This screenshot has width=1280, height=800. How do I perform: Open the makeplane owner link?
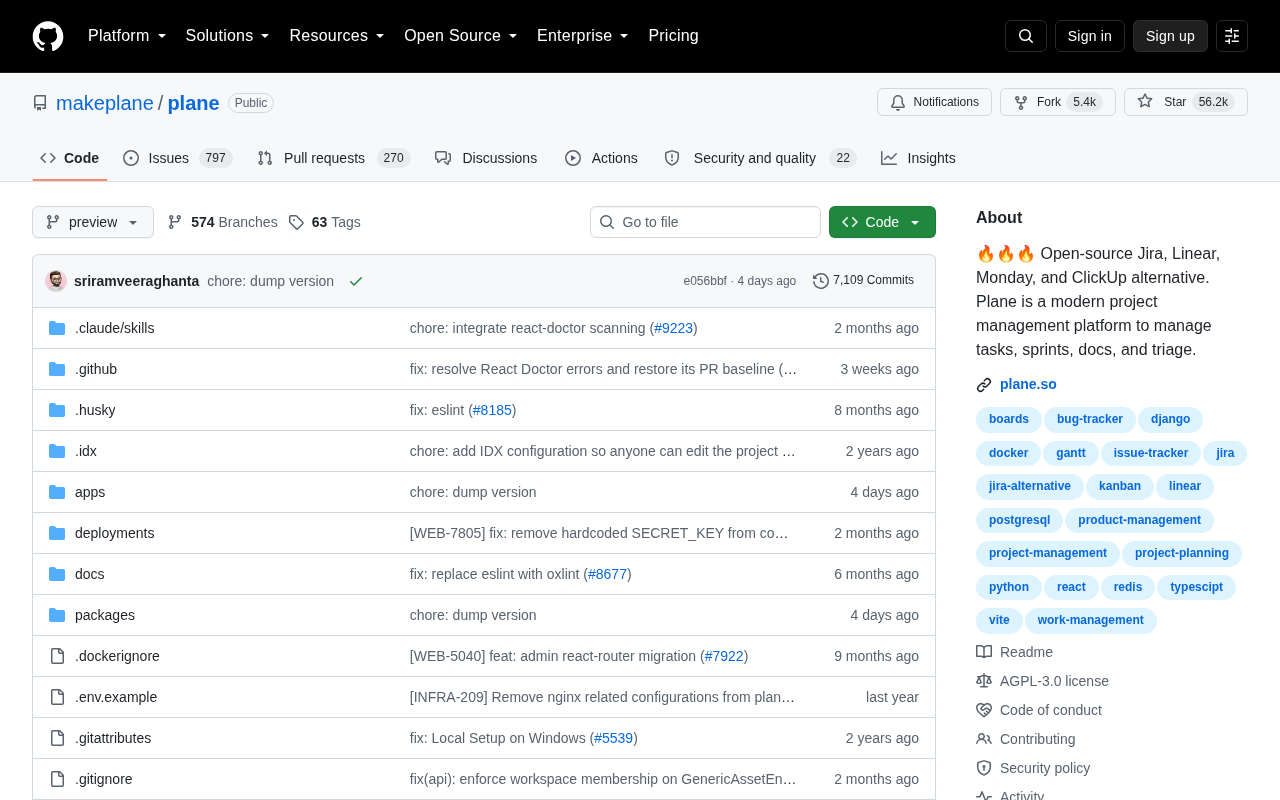(105, 103)
